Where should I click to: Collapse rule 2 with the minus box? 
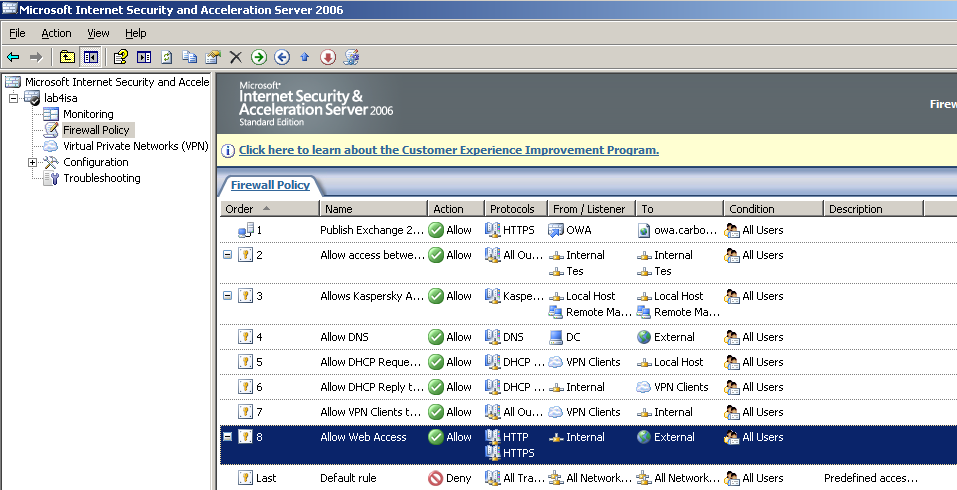pos(228,254)
